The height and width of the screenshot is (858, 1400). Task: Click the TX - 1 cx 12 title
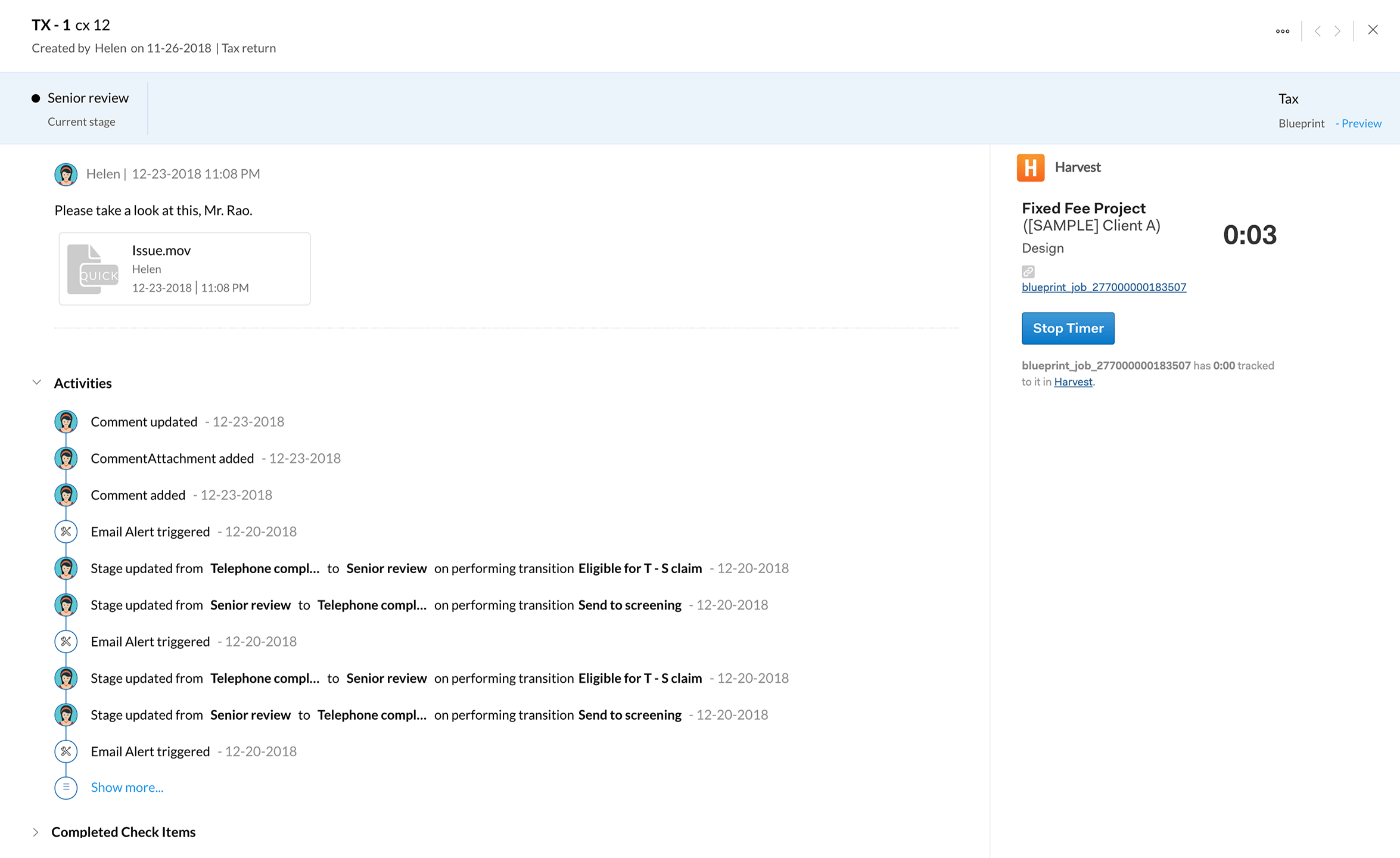pos(71,25)
